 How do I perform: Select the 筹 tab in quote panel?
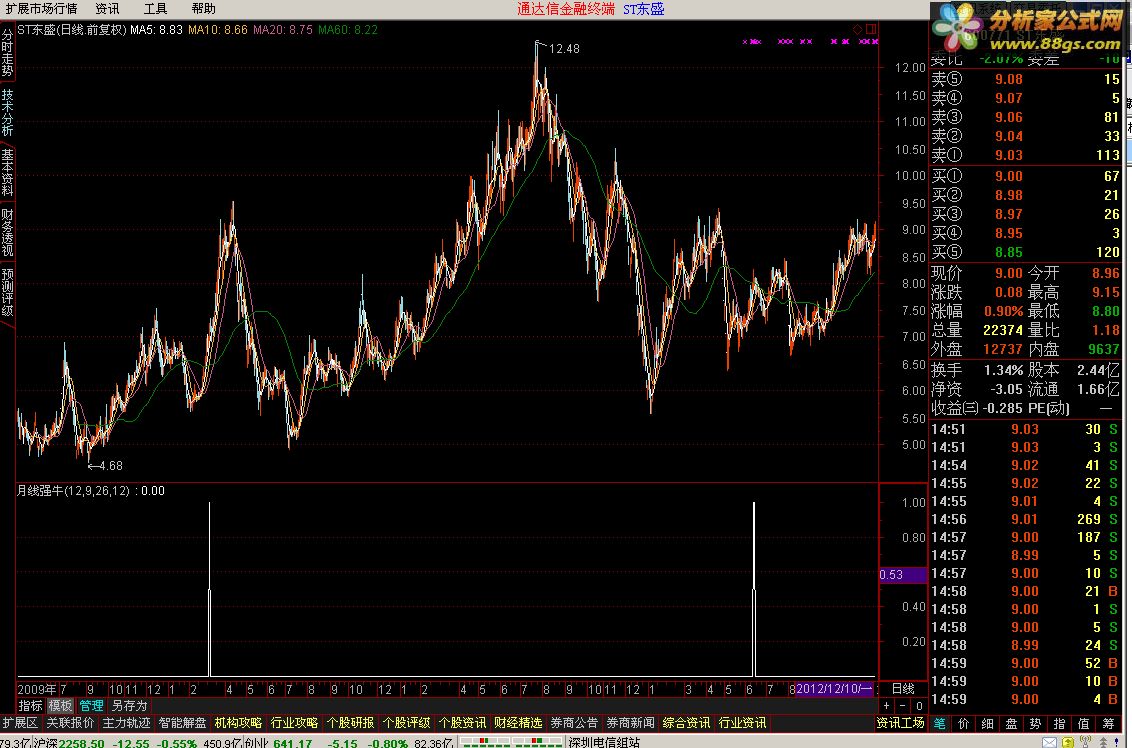pos(1107,723)
